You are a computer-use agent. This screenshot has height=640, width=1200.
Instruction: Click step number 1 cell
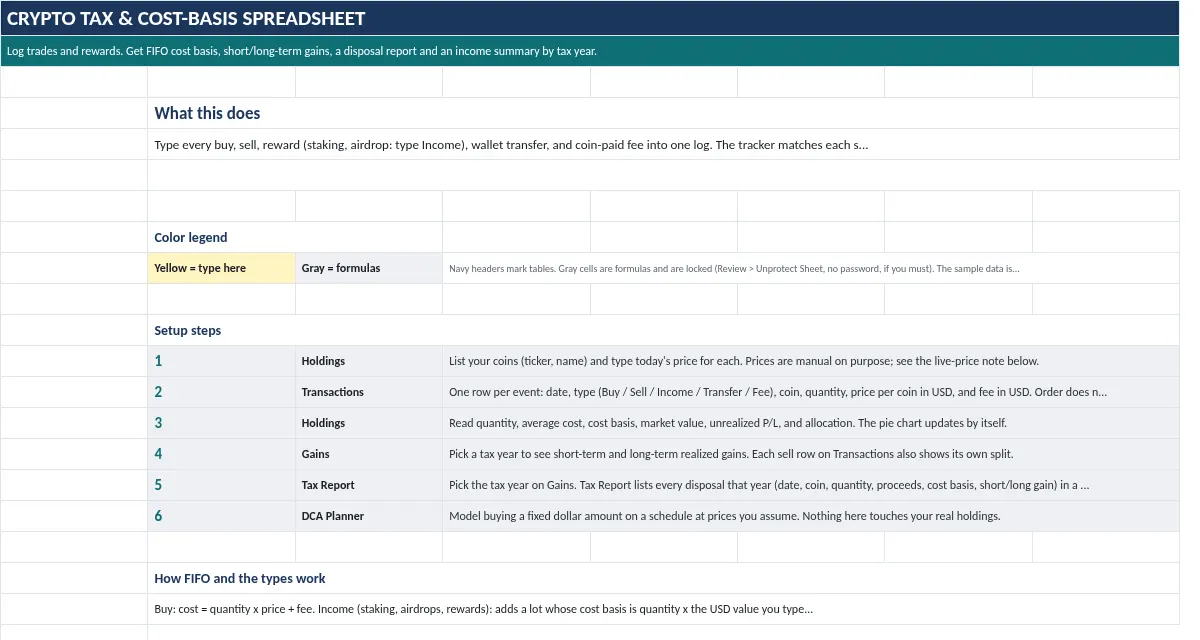tap(221, 361)
